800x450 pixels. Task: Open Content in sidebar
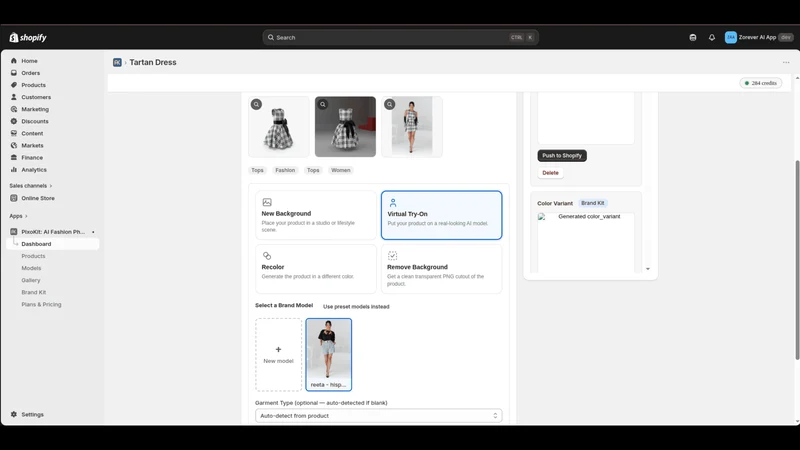tap(32, 133)
